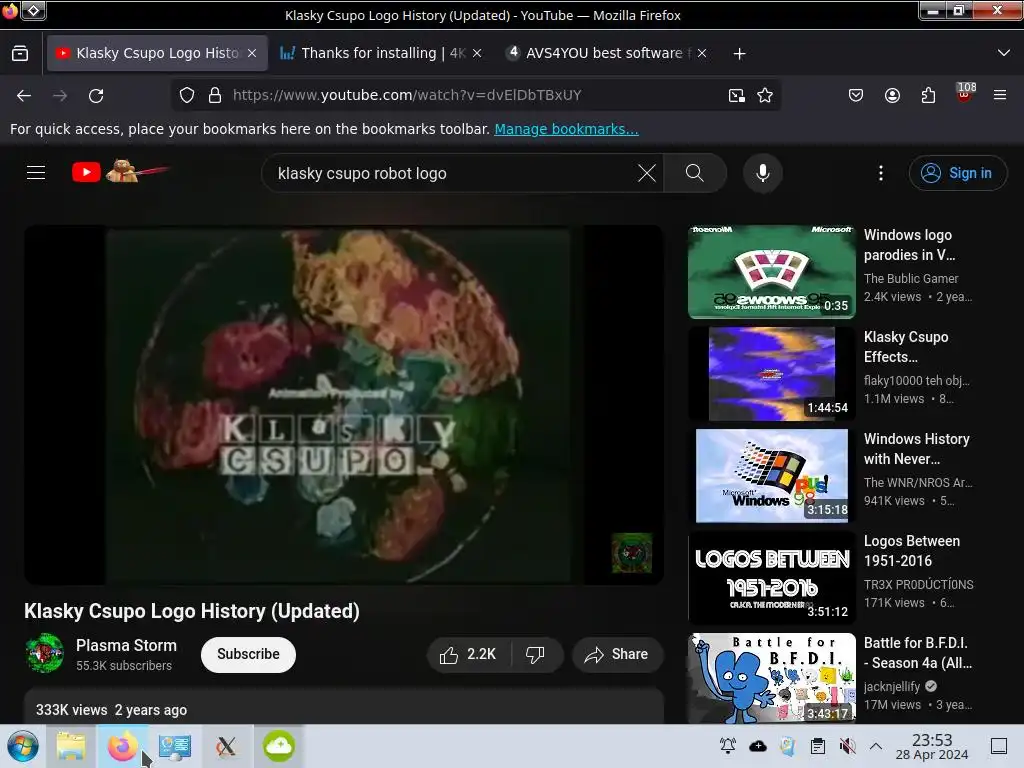
Task: Click the padlock site info icon
Action: (x=215, y=95)
